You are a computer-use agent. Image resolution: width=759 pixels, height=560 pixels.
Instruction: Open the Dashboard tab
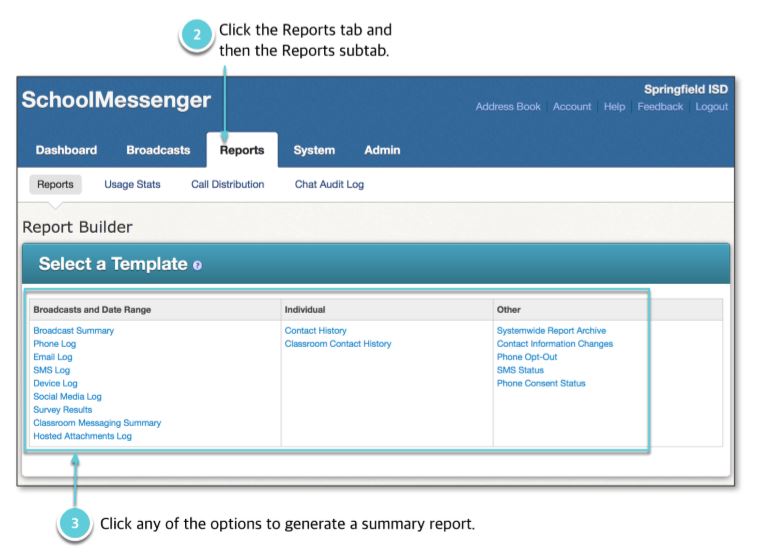[66, 150]
